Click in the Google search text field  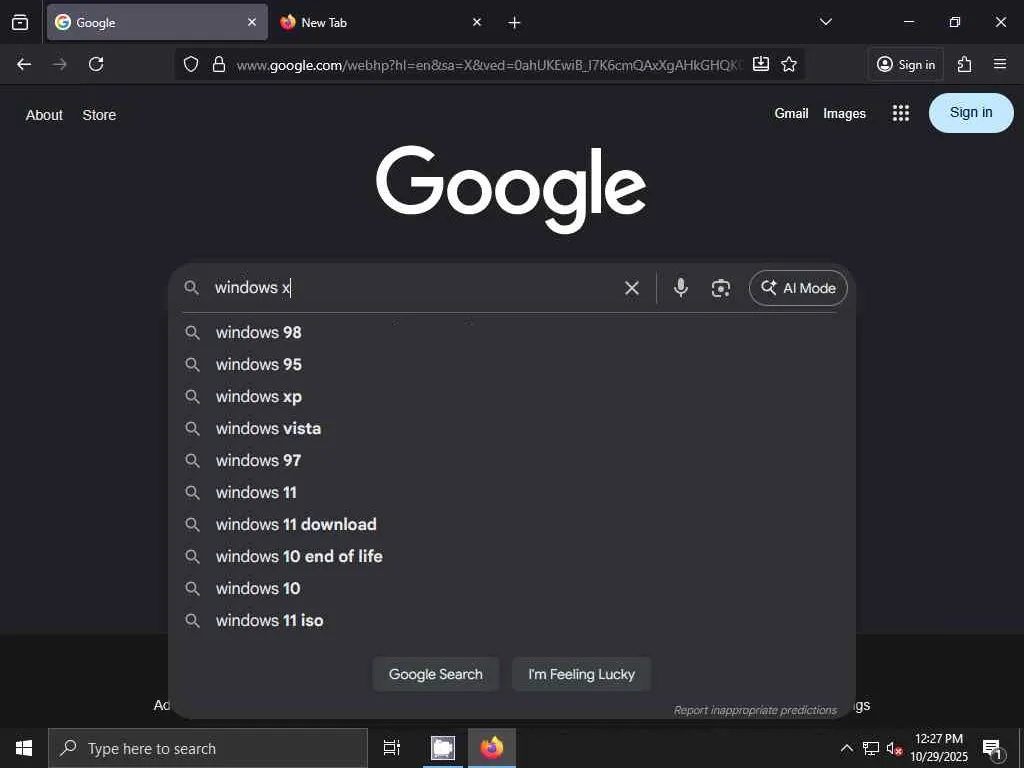click(415, 288)
